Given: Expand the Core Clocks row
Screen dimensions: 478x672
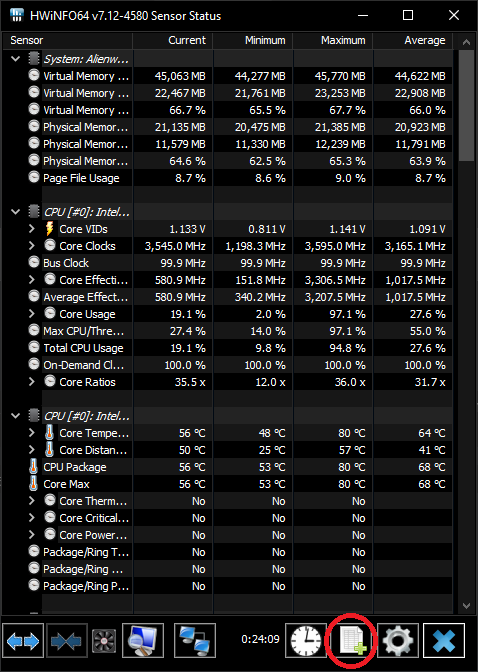Looking at the screenshot, I should [32, 246].
